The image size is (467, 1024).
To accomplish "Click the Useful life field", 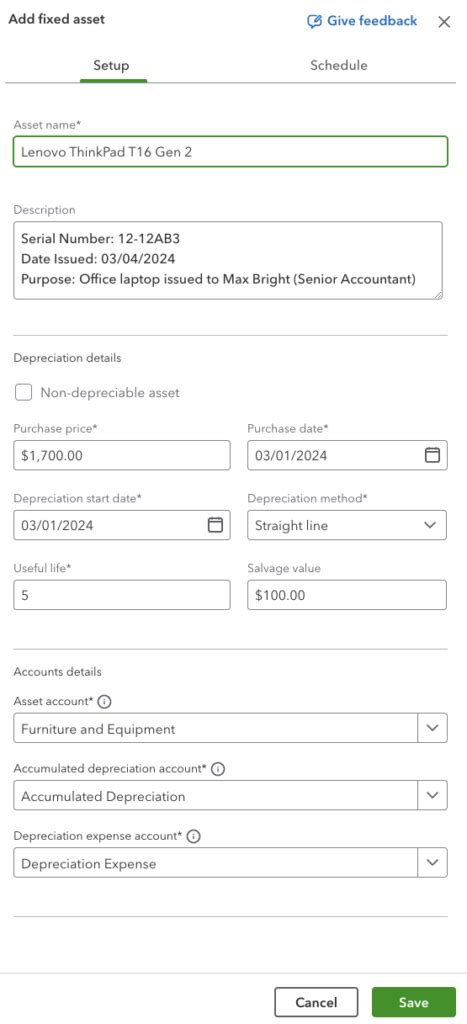I will pyautogui.click(x=121, y=595).
